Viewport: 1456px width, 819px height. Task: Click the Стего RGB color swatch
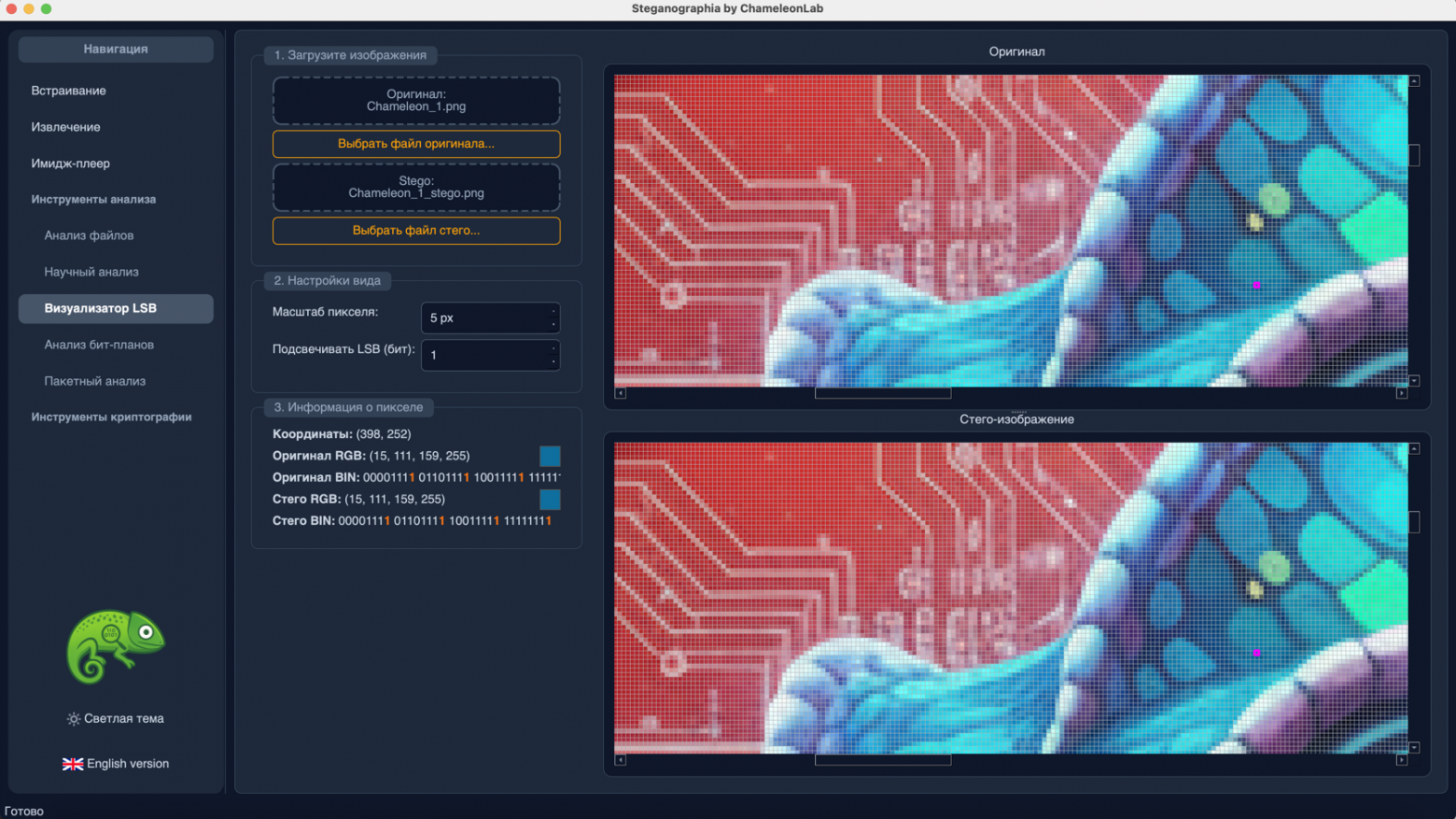coord(550,501)
